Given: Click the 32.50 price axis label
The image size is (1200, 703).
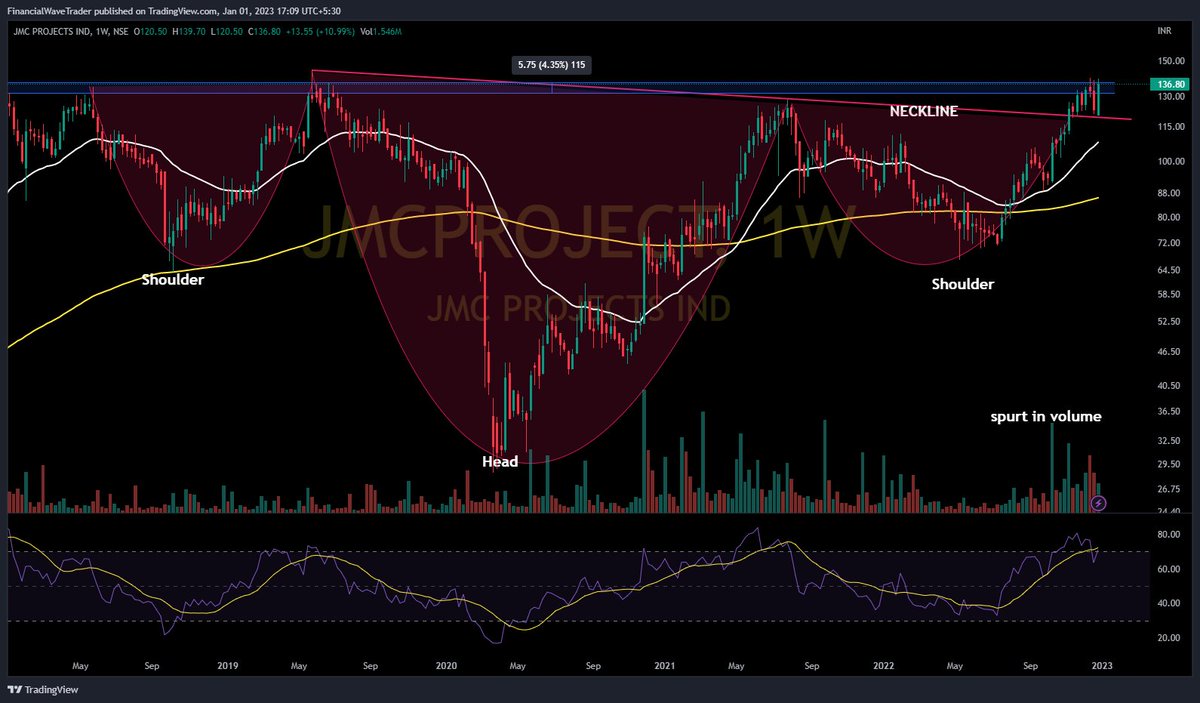Looking at the screenshot, I should [x=1168, y=440].
